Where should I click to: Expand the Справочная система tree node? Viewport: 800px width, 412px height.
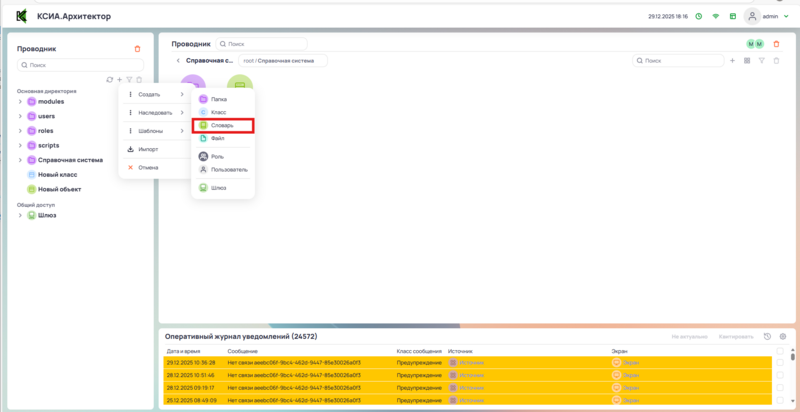[x=20, y=159]
